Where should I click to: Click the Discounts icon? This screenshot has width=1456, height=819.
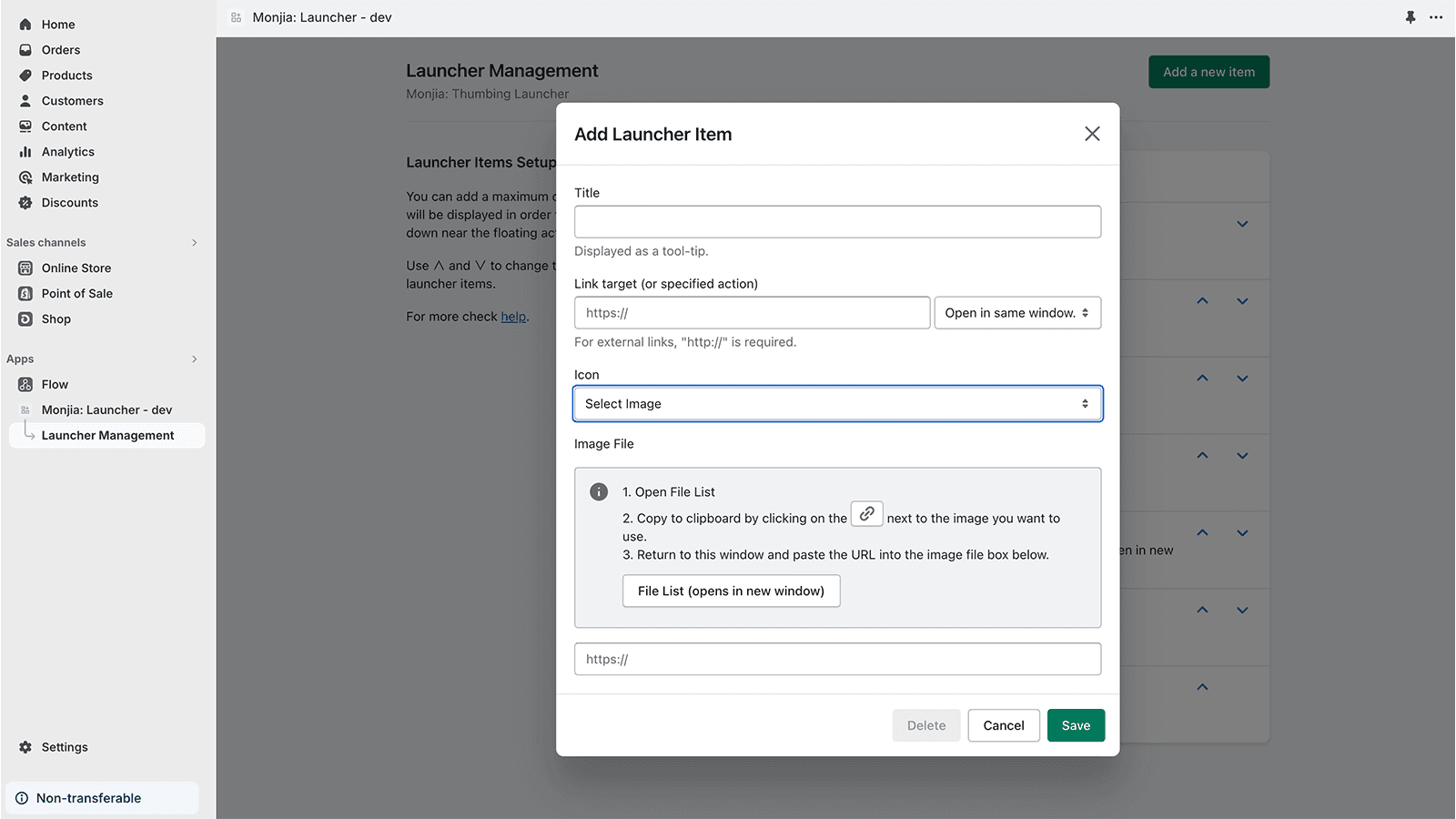[x=25, y=203]
